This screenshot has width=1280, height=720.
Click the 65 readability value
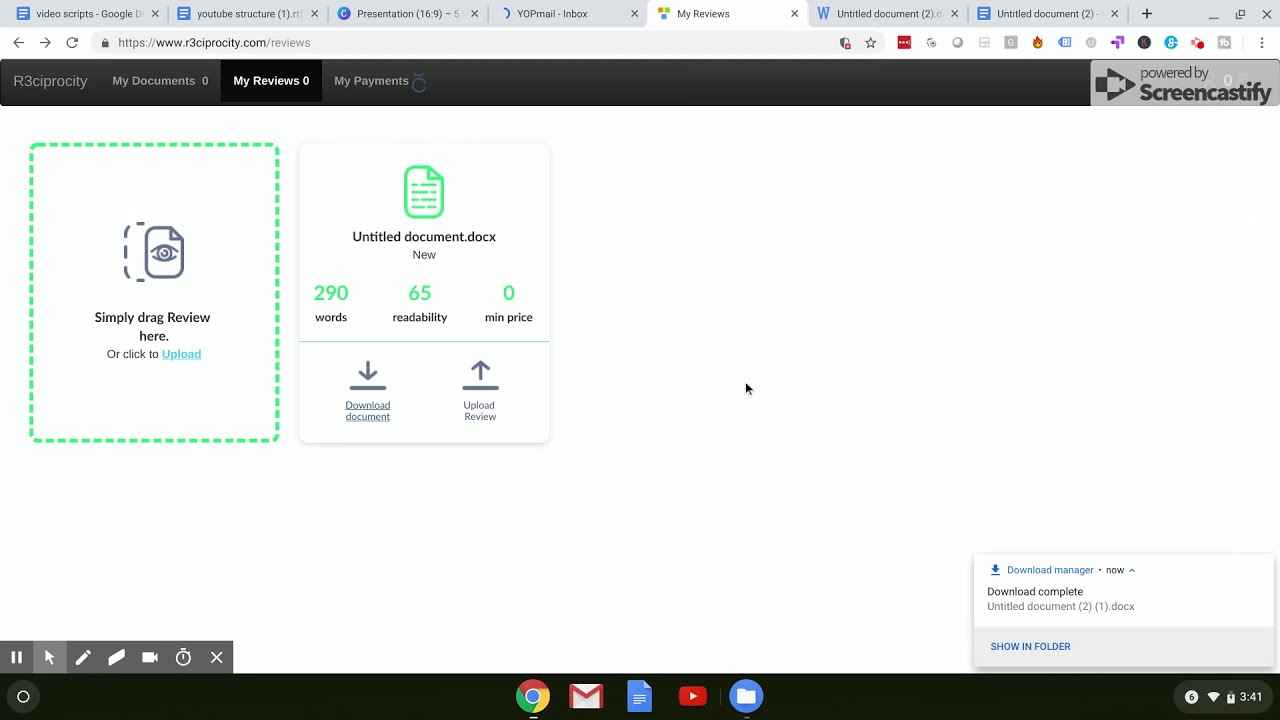420,293
